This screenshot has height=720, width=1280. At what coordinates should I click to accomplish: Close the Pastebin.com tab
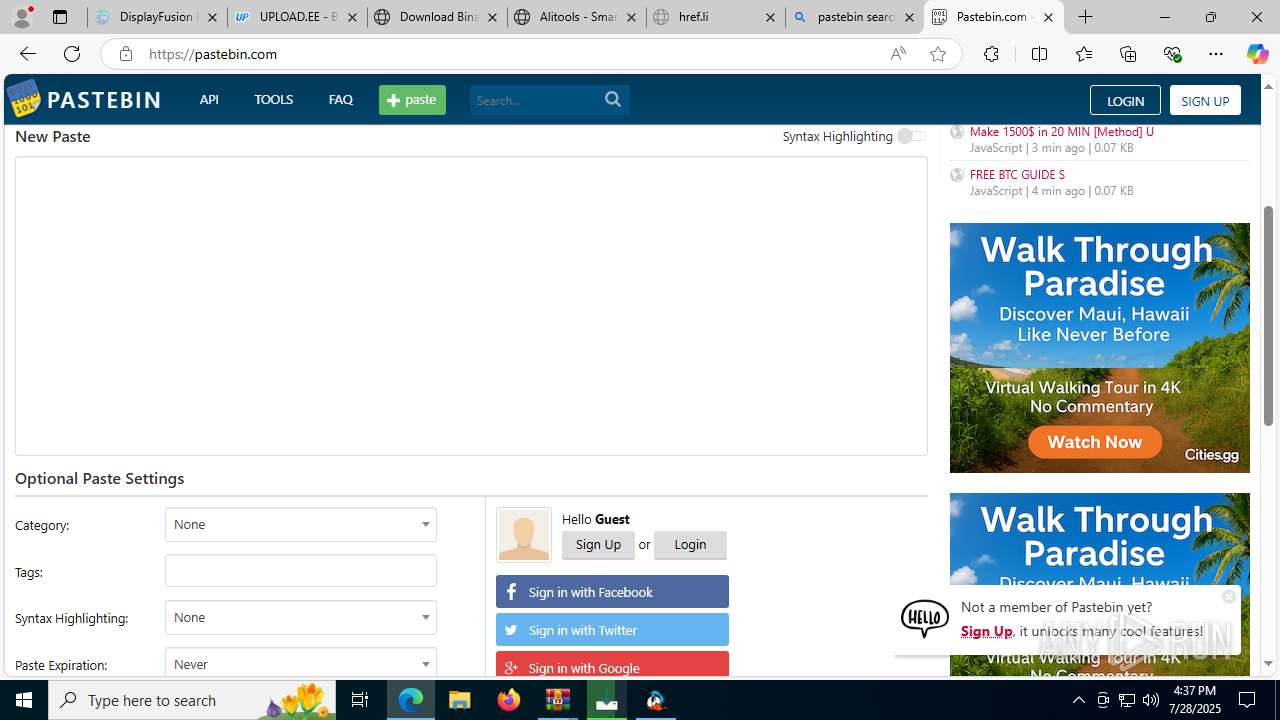click(1048, 17)
